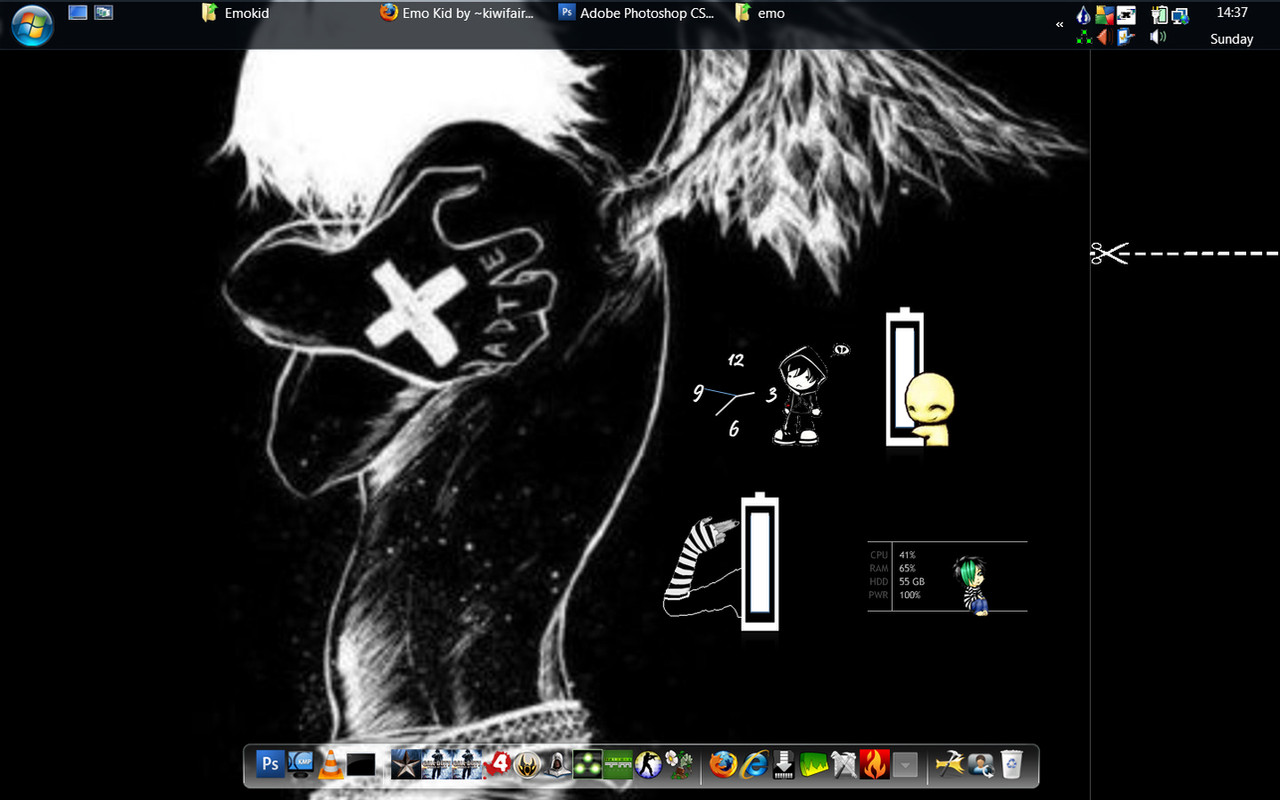Open AVG antivirus tray icon
The width and height of the screenshot is (1280, 800).
(1105, 15)
